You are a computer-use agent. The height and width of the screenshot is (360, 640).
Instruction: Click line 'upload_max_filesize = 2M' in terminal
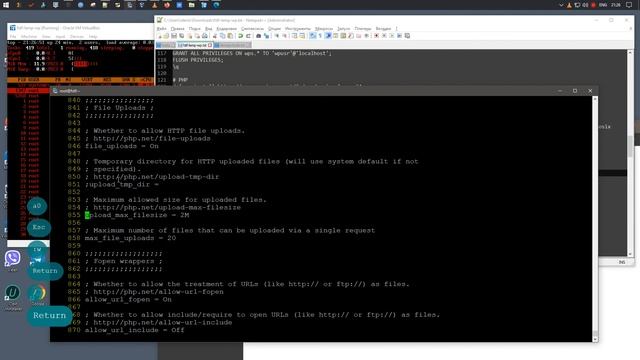pos(137,215)
